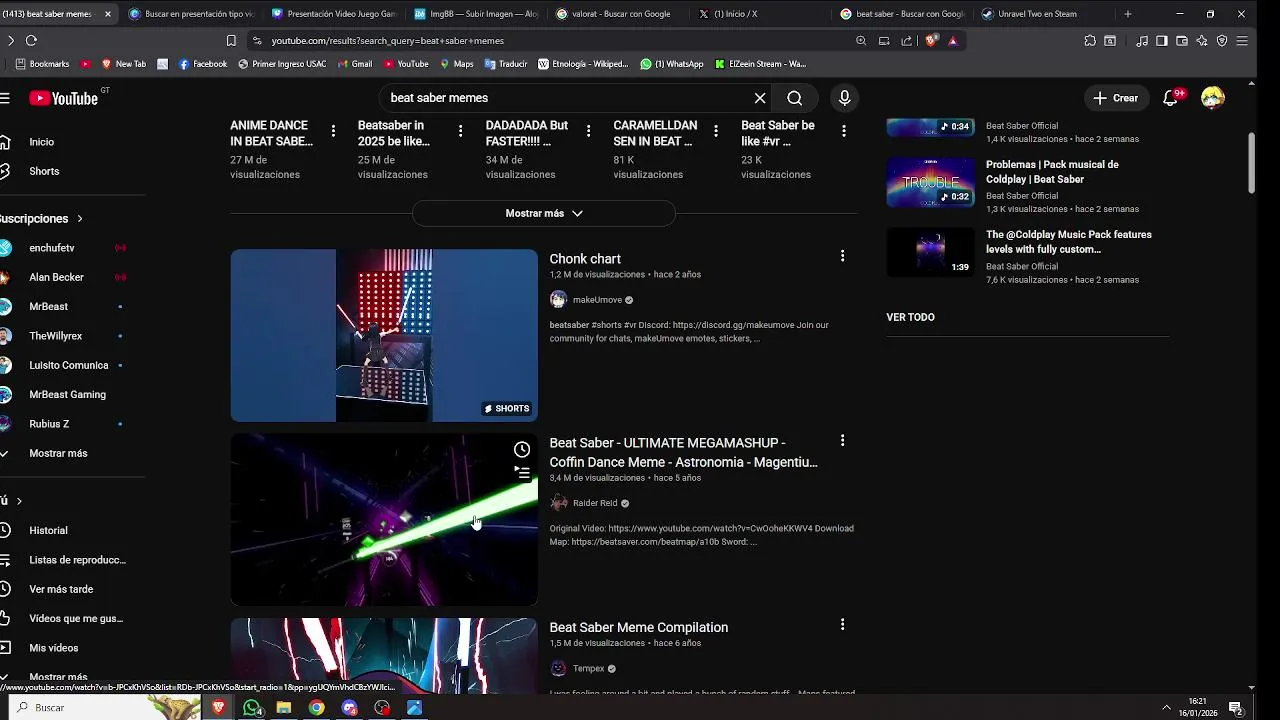Click the page vertical scrollbar thumb

(x=1251, y=163)
